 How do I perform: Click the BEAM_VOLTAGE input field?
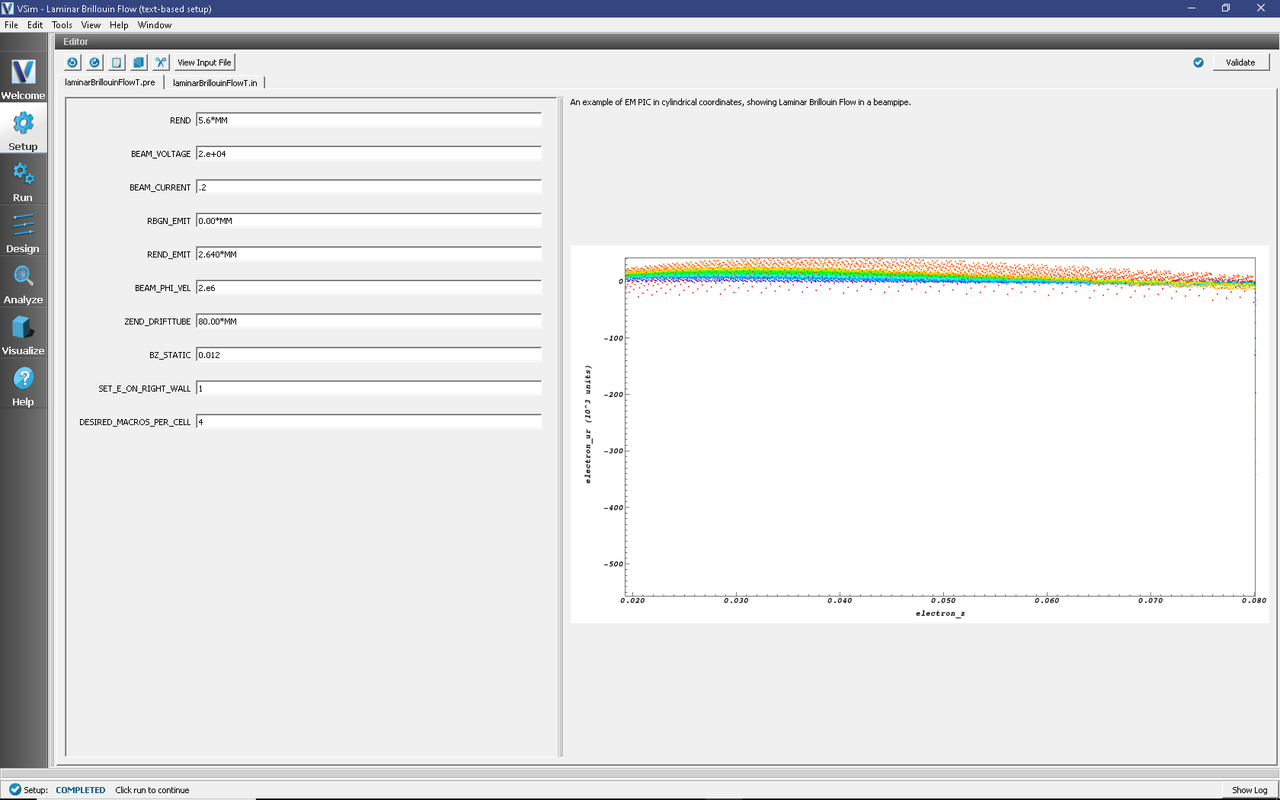(368, 154)
